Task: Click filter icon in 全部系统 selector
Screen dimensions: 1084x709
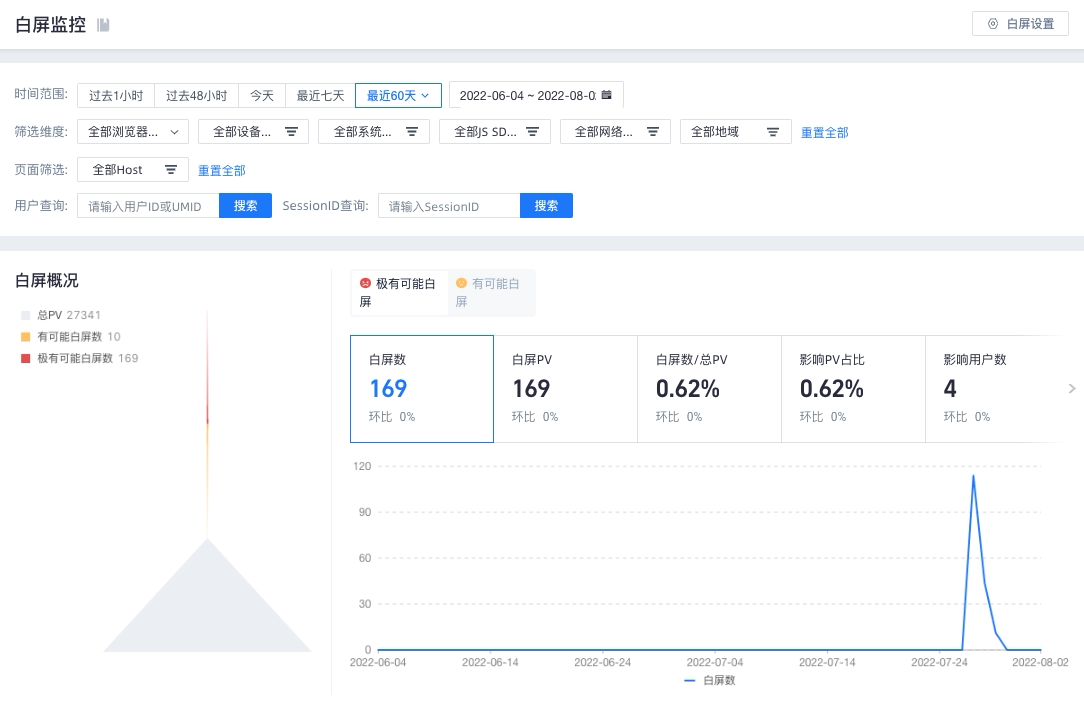Action: 411,131
